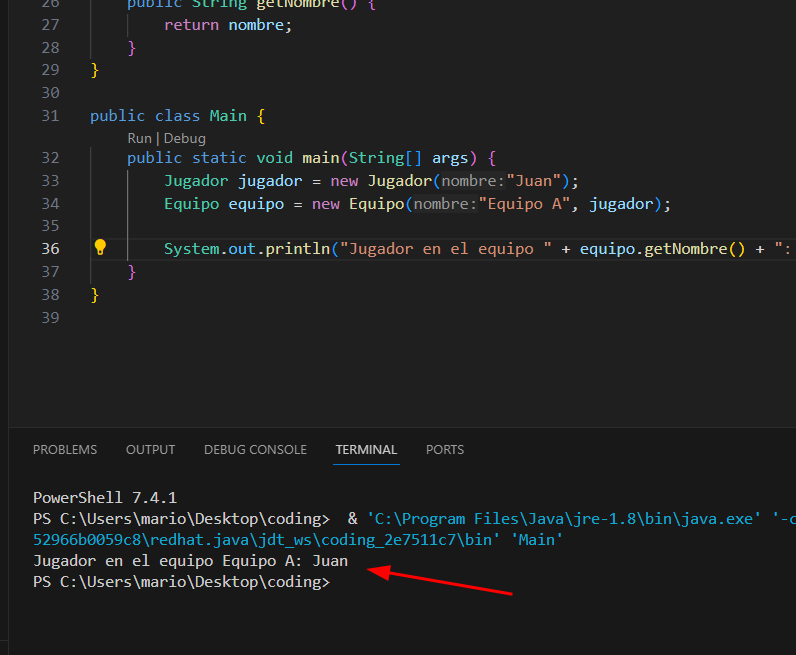
Task: Click the 'return nombre;' statement
Action: coord(228,25)
